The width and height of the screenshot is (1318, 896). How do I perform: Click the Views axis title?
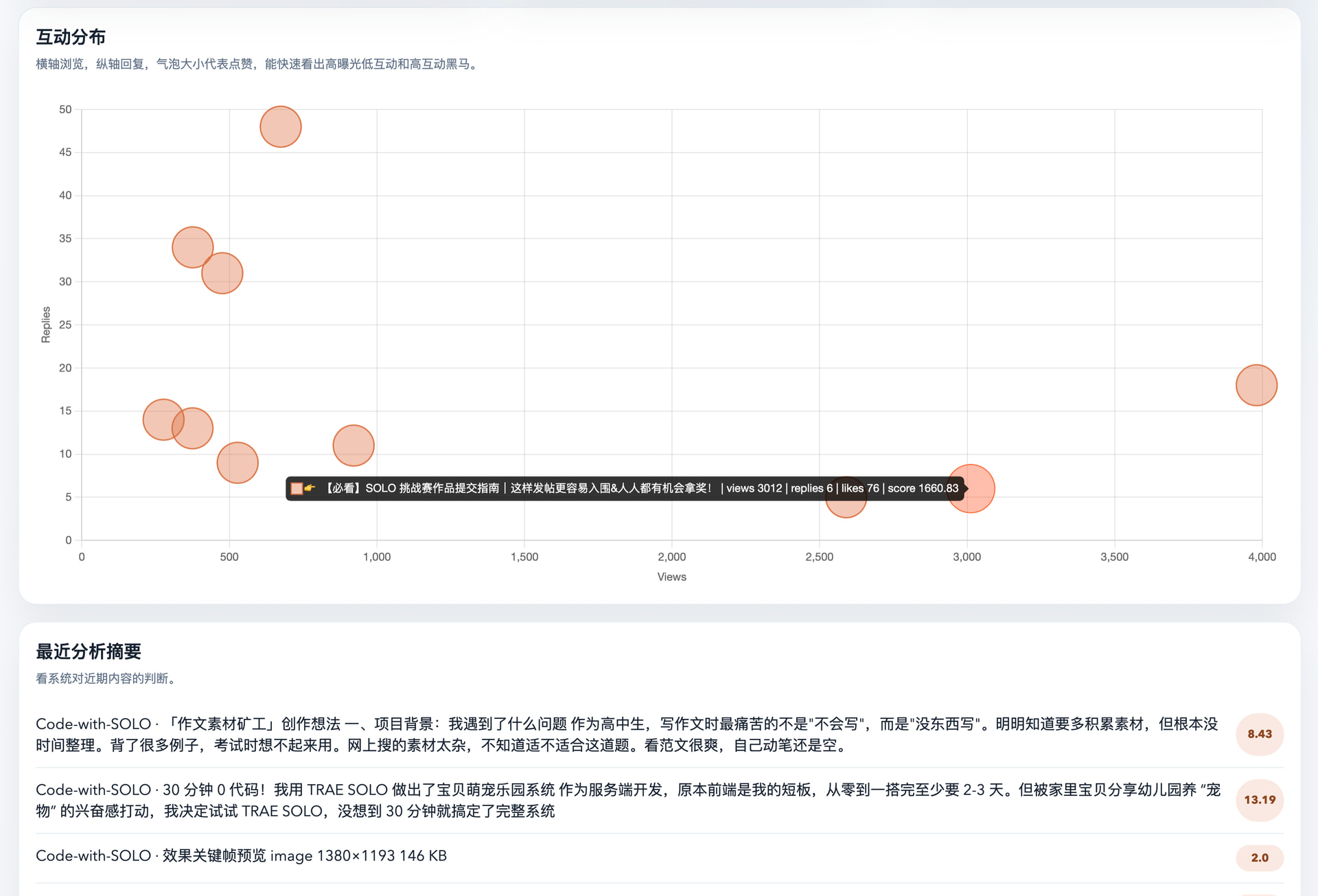(x=671, y=577)
